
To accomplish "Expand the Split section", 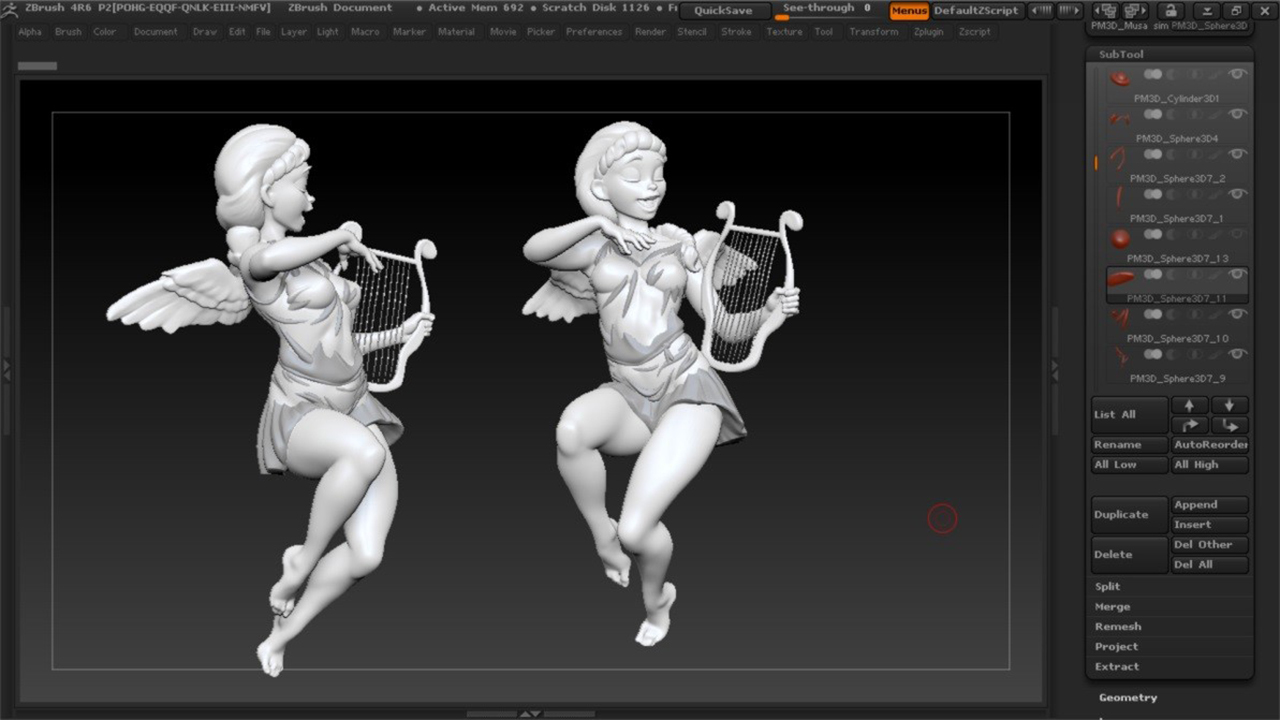I will click(x=1107, y=587).
